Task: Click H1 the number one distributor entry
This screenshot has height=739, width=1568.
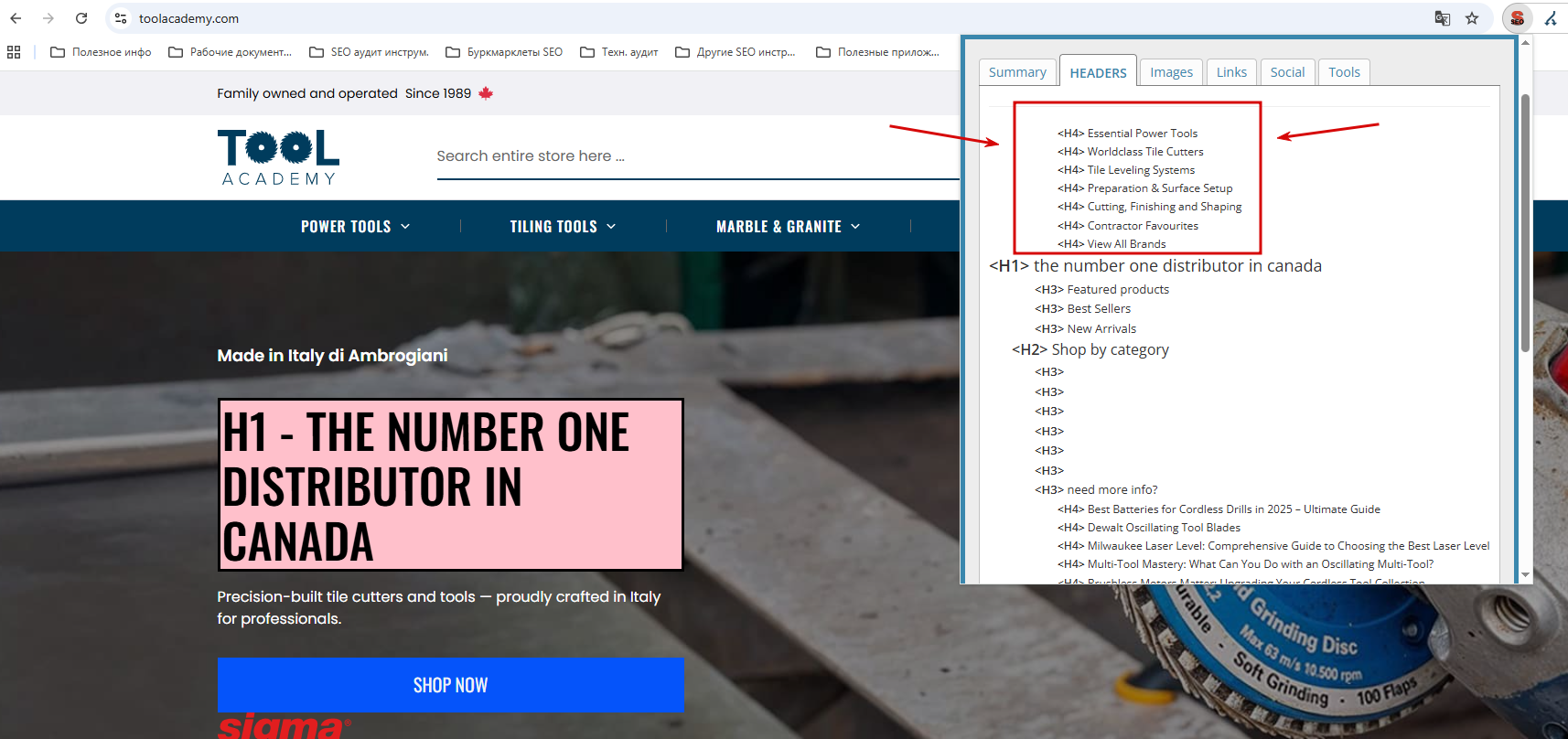Action: [x=1155, y=266]
